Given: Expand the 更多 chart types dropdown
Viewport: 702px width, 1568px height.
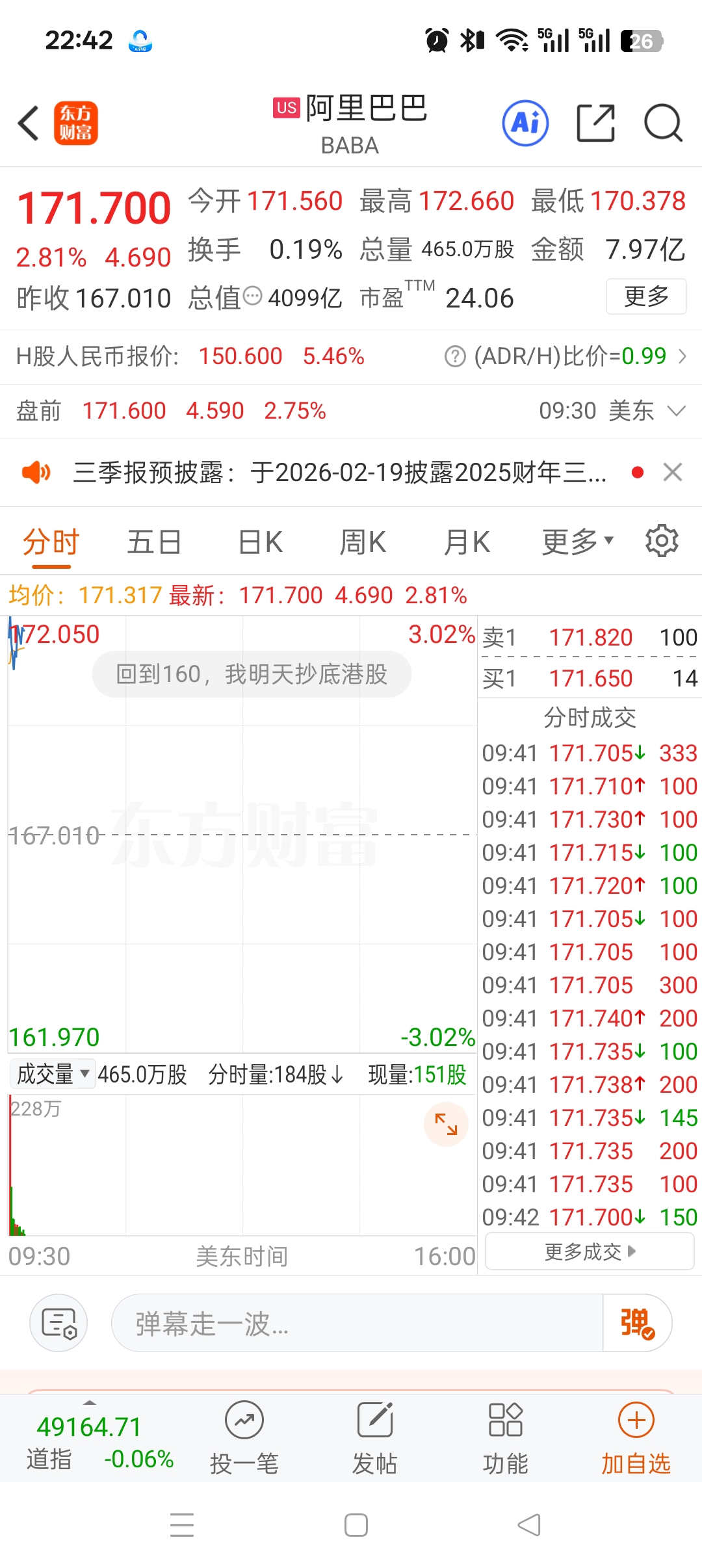Looking at the screenshot, I should click(578, 541).
